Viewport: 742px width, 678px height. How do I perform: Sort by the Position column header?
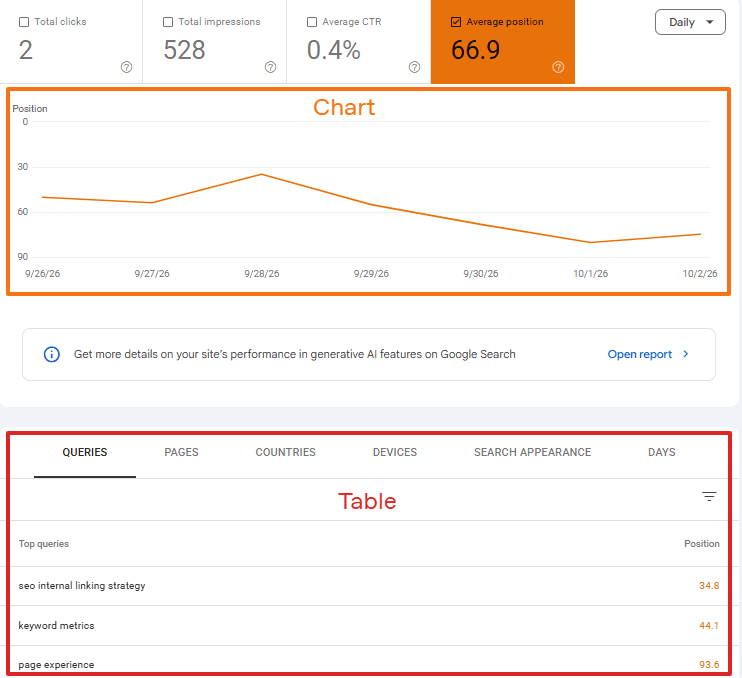[x=701, y=544]
